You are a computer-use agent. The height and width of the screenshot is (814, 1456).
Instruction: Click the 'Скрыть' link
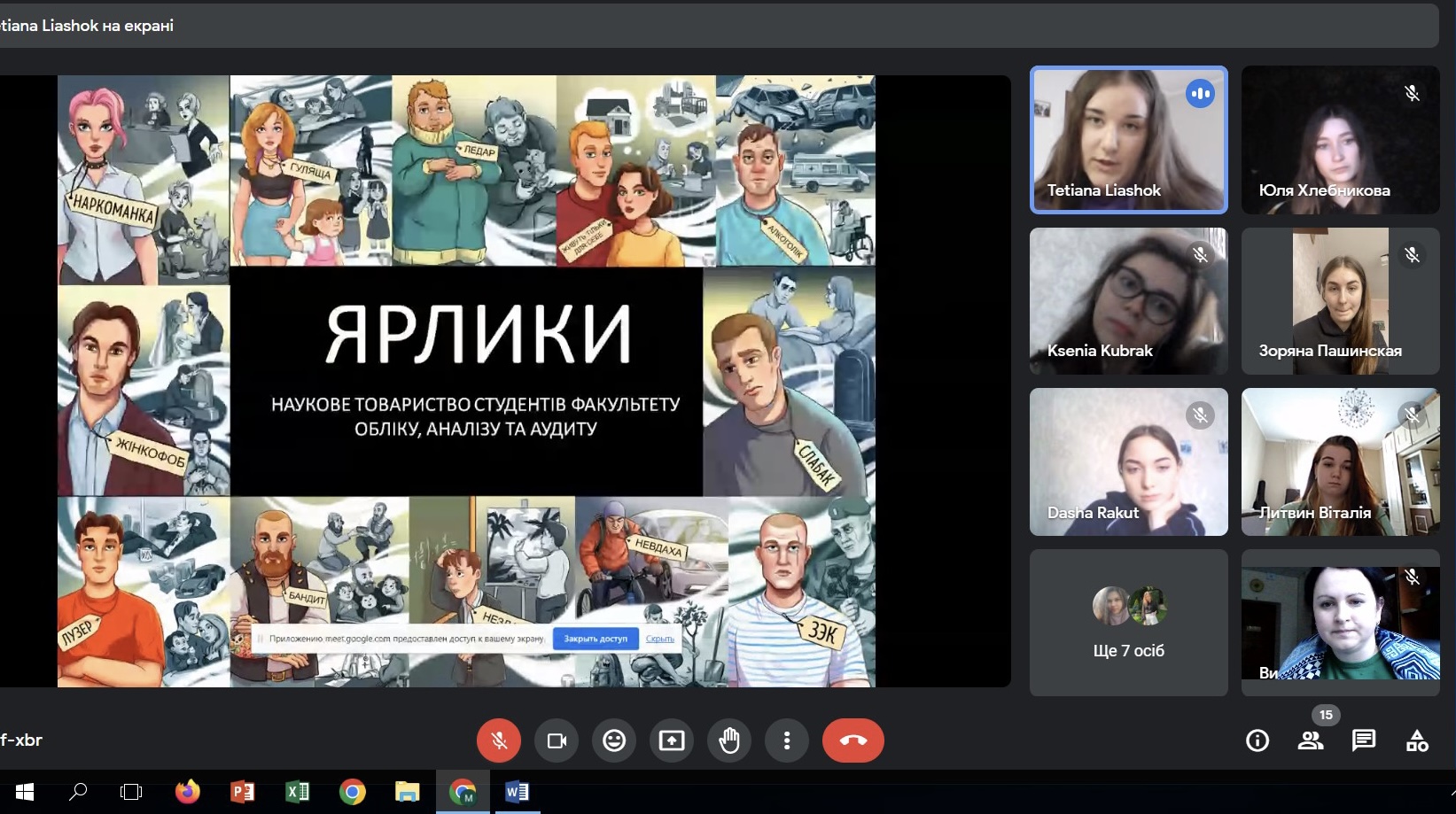click(660, 639)
